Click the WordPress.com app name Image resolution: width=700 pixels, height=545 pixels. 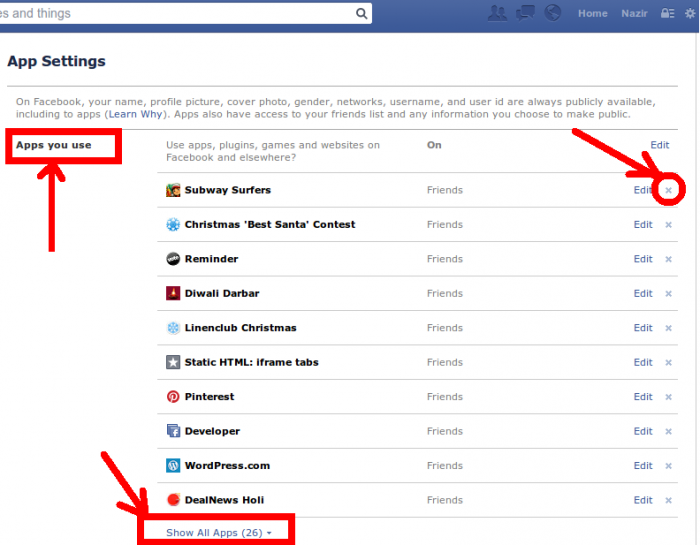click(x=227, y=466)
